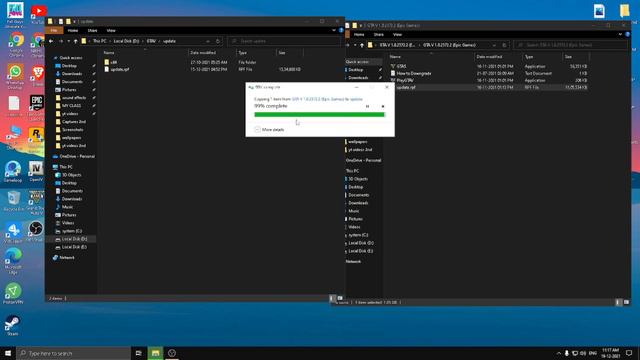The width and height of the screenshot is (640, 360).
Task: Switch to details view in Epic Games window
Action: pos(618,302)
